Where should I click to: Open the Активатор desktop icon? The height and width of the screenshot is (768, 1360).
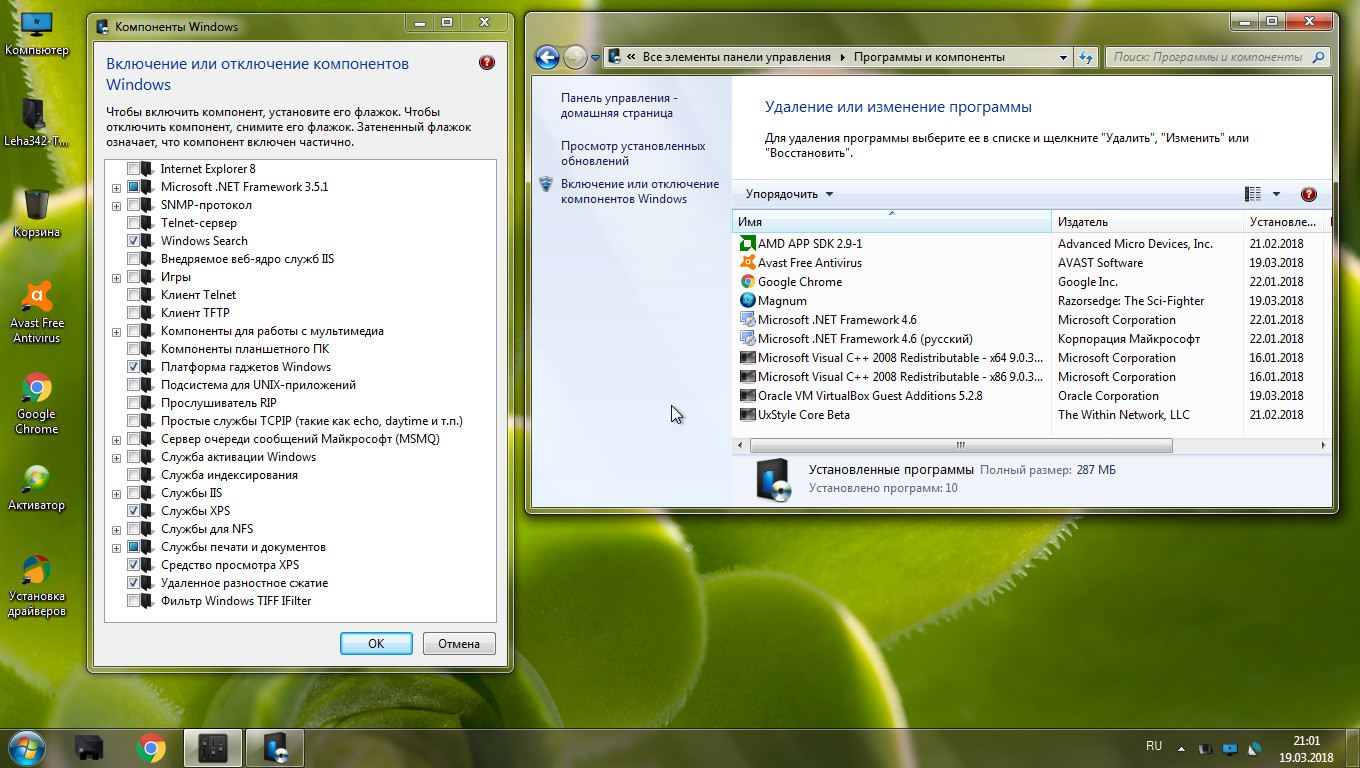[x=37, y=488]
